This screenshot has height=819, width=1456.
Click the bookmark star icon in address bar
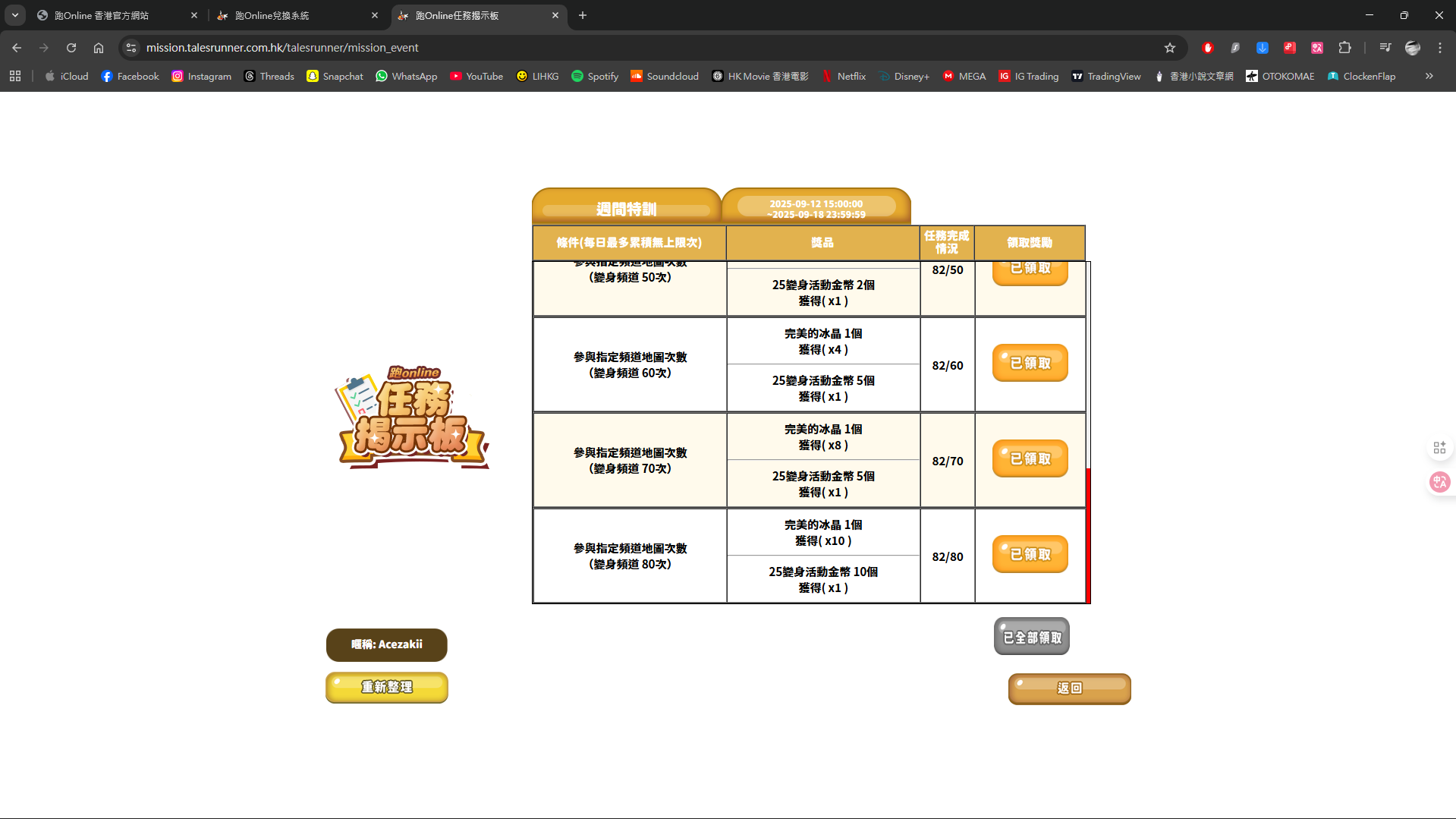point(1170,48)
